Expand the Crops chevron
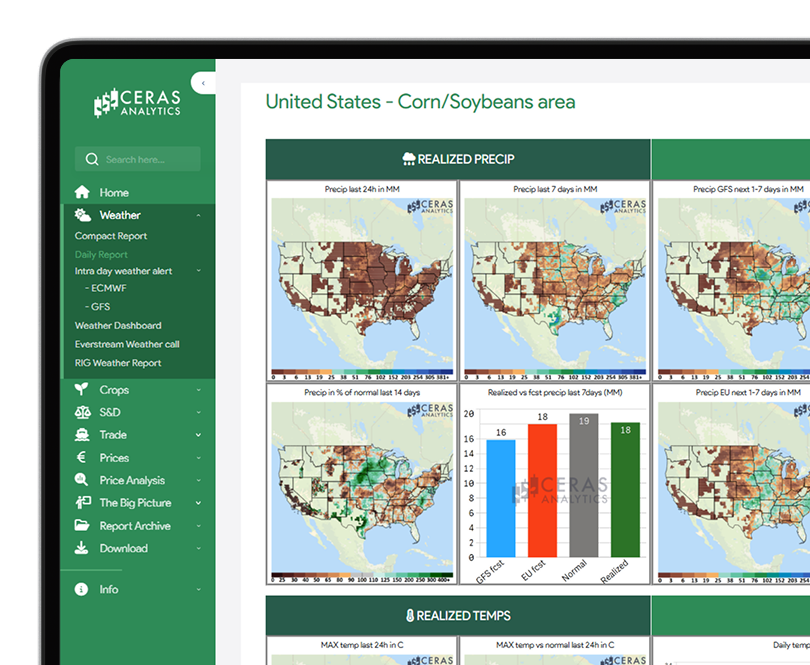The height and width of the screenshot is (665, 810). 198,390
